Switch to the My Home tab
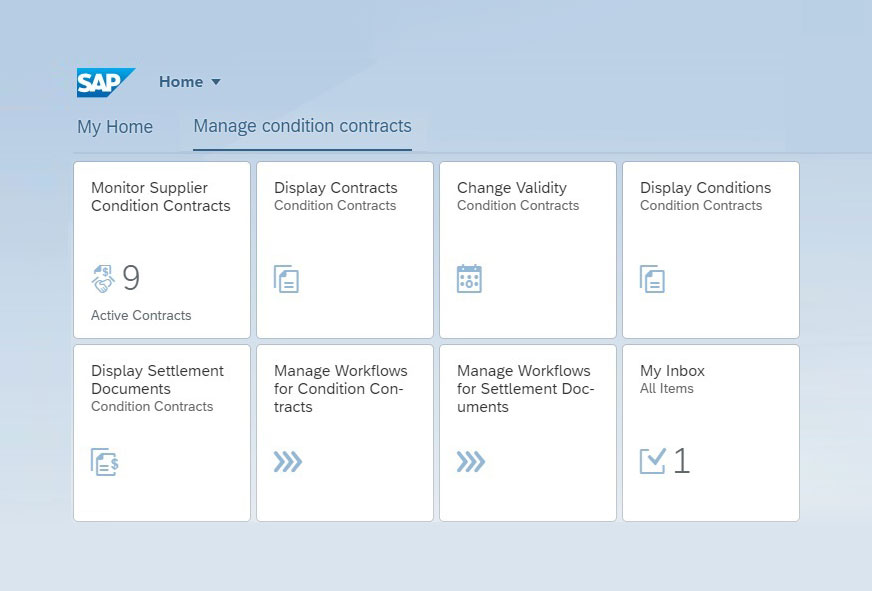 pos(115,127)
